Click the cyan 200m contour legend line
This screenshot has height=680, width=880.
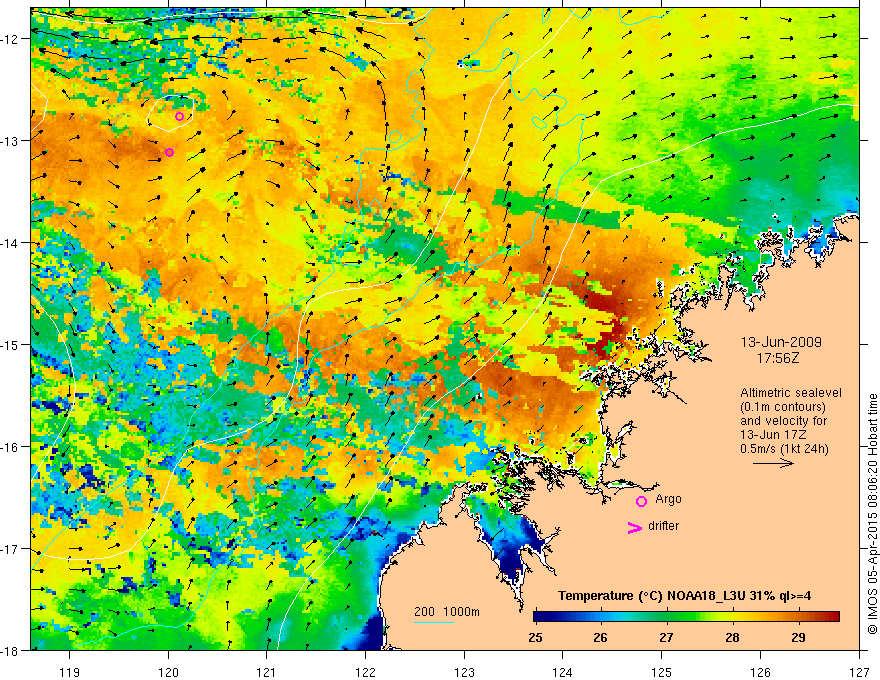tap(434, 623)
